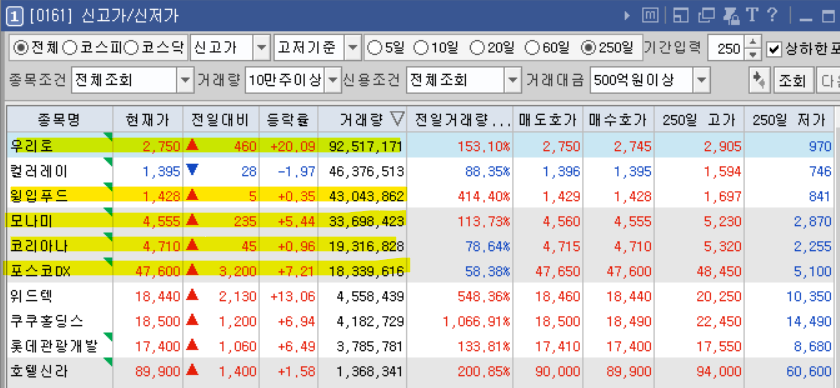Click the blue down arrow in 컬러레이 row

pos(192,170)
